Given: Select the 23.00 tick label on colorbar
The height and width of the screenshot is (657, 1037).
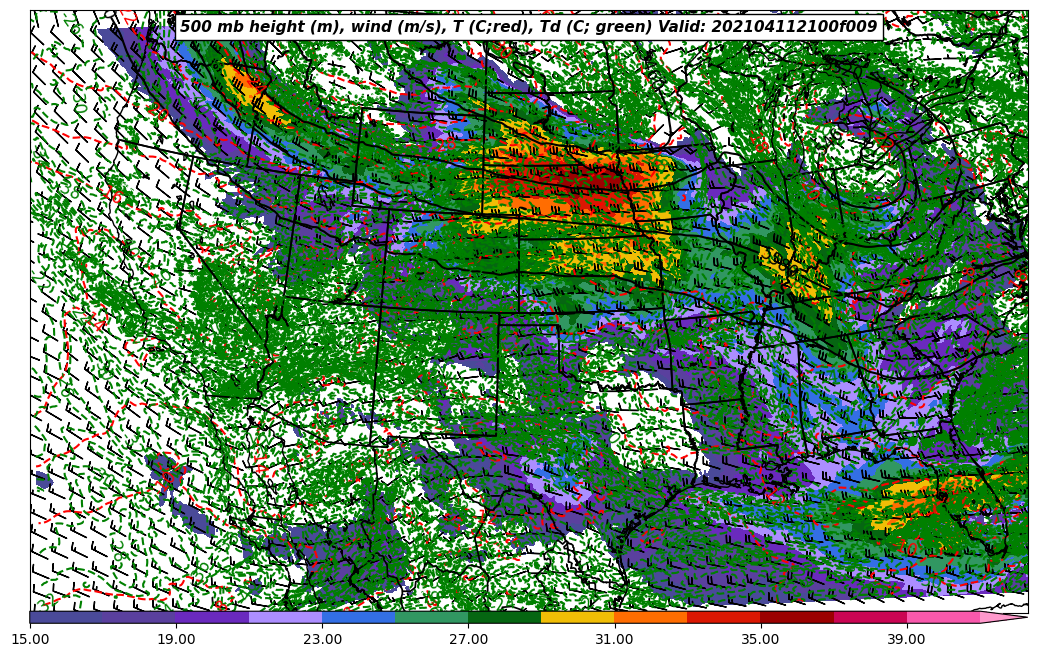Looking at the screenshot, I should (322, 638).
